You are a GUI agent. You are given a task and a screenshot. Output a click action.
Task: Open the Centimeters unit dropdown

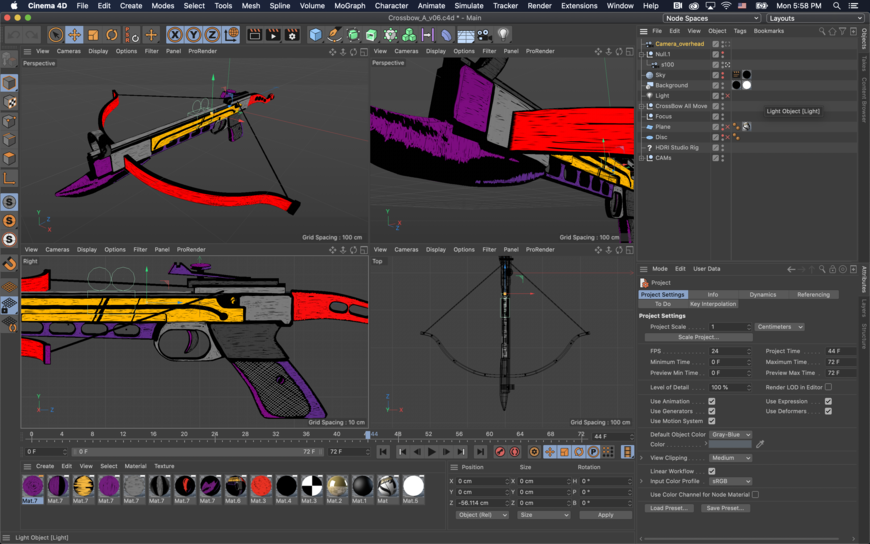pyautogui.click(x=779, y=327)
